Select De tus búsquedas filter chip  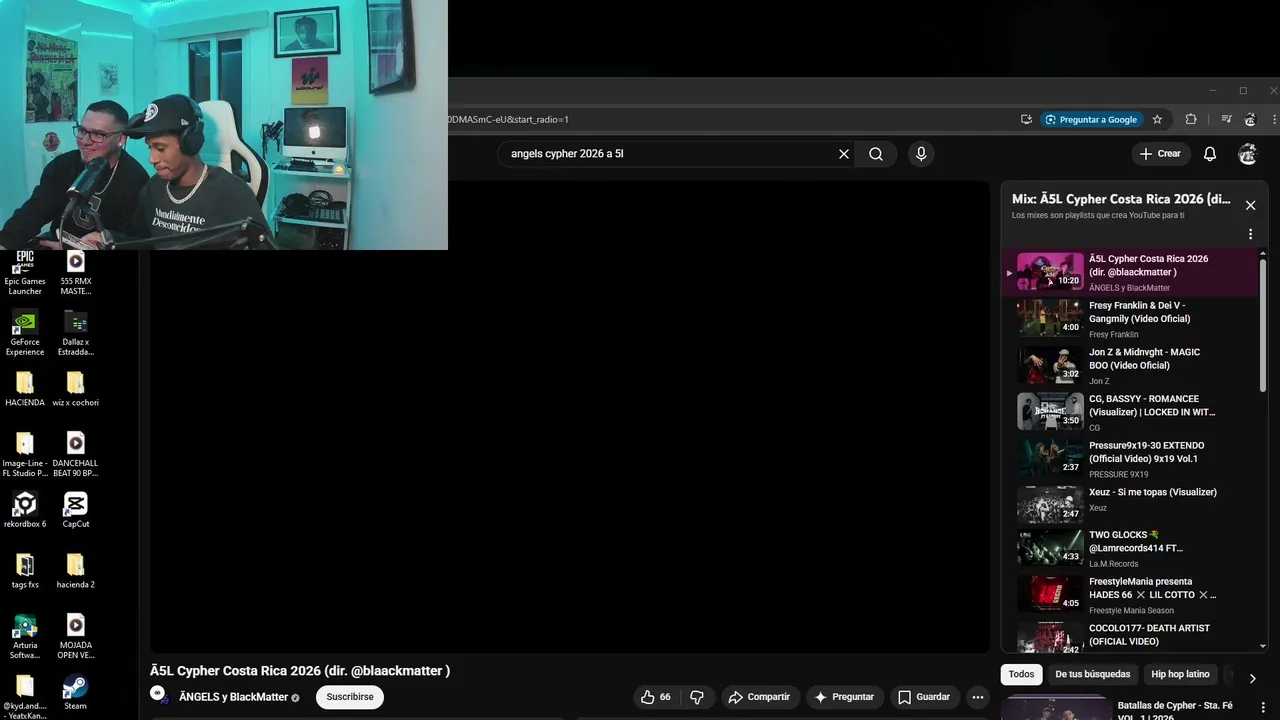coord(1093,674)
